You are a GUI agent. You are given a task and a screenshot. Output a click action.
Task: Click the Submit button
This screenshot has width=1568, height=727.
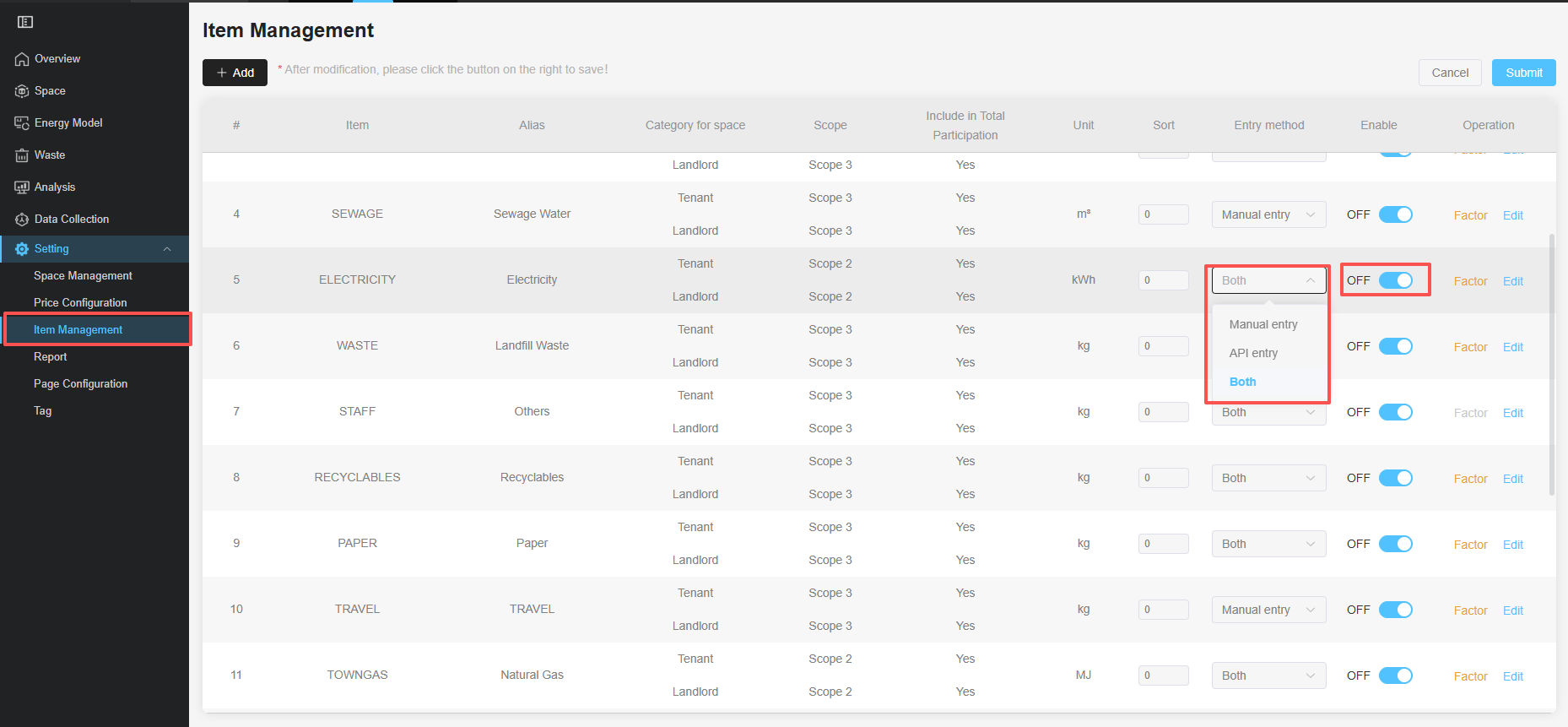(x=1523, y=73)
